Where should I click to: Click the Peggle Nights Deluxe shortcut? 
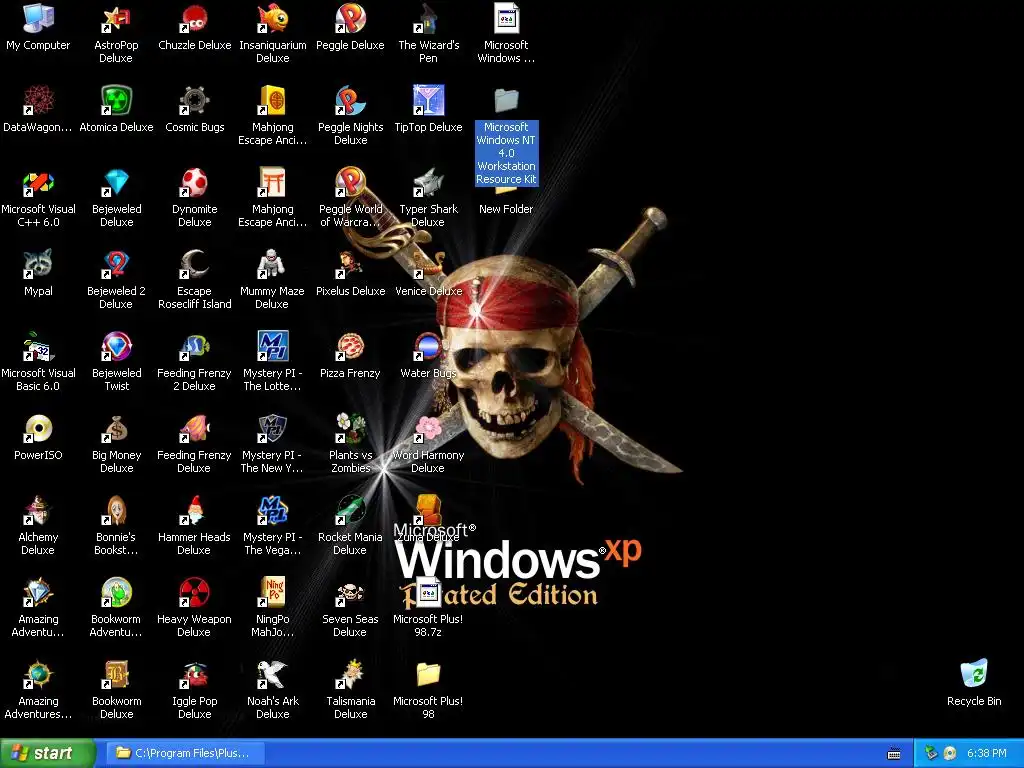coord(350,101)
